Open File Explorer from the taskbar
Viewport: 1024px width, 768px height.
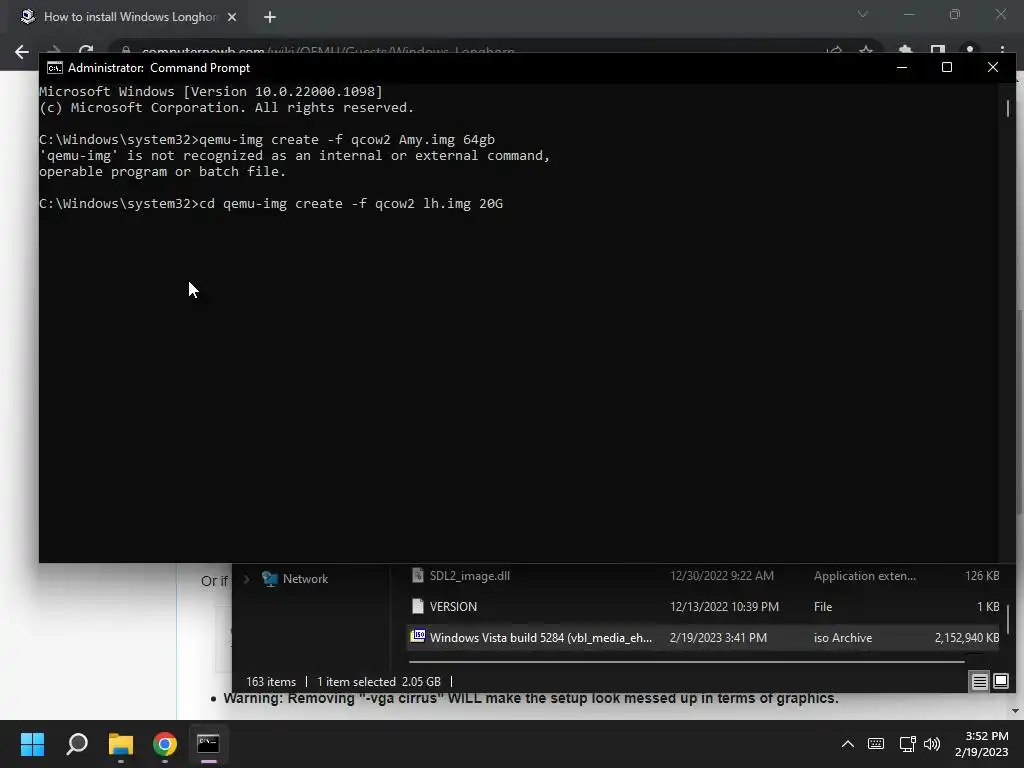point(121,744)
